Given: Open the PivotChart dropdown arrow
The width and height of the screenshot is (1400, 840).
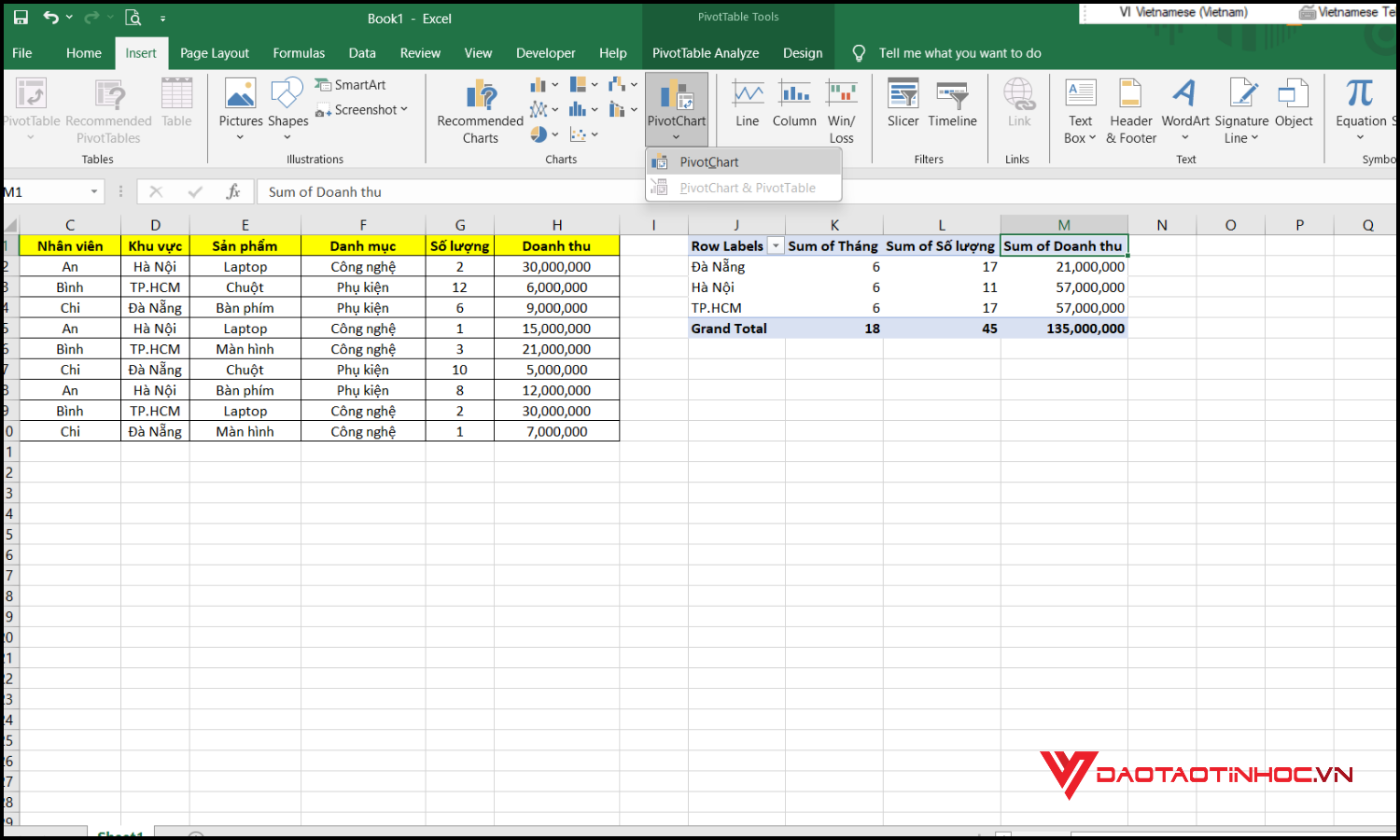Looking at the screenshot, I should pos(676,136).
